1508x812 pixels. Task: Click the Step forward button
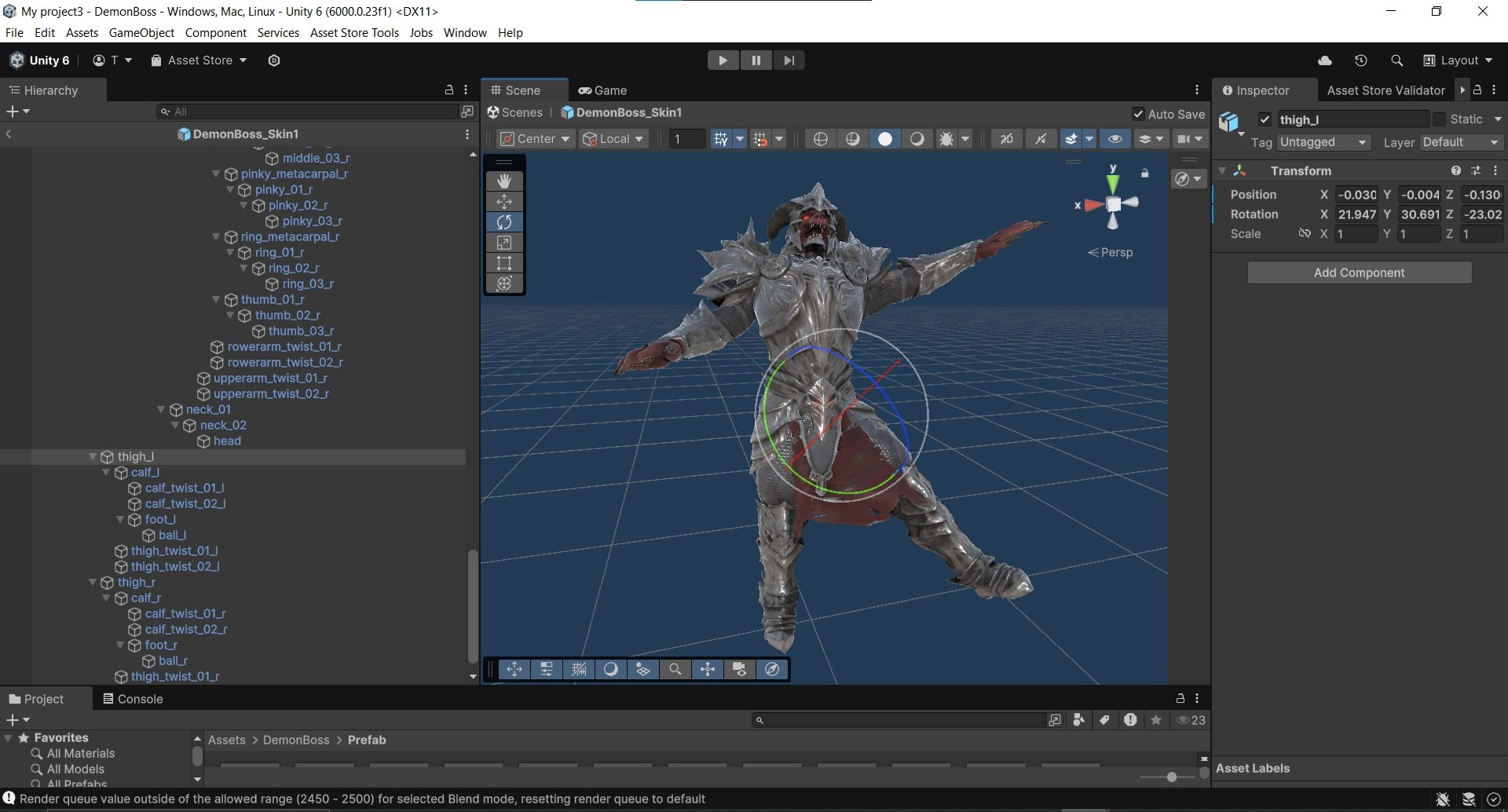coord(789,60)
